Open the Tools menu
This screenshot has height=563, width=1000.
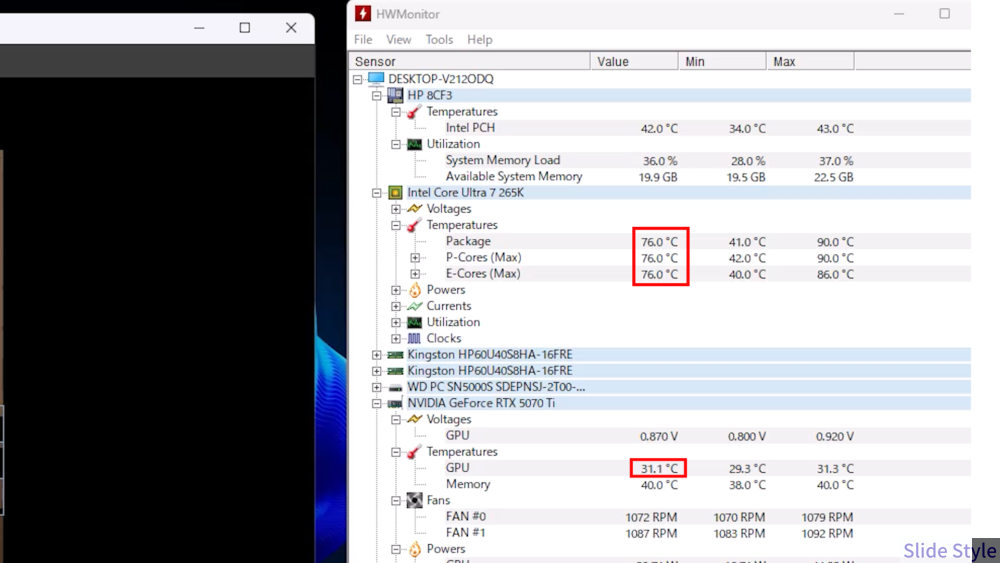click(439, 40)
